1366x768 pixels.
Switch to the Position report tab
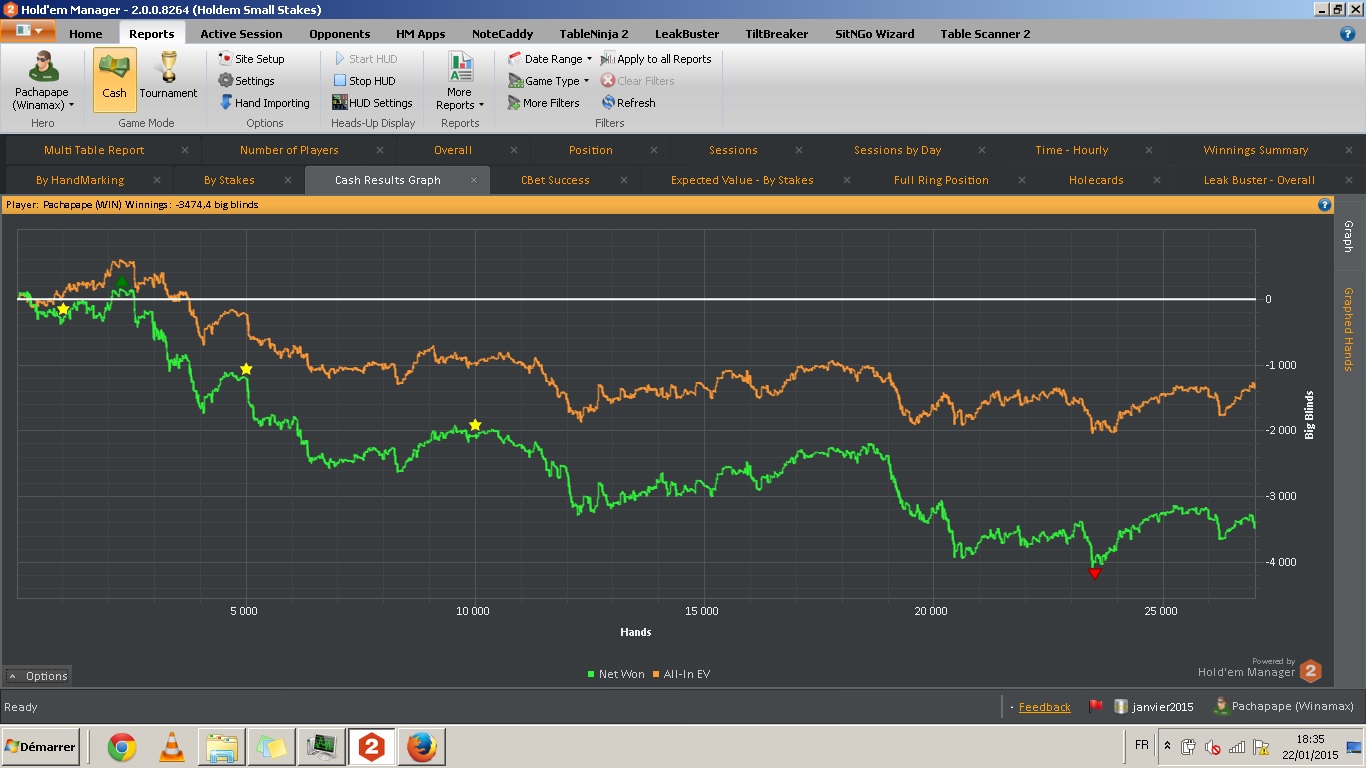(x=591, y=150)
